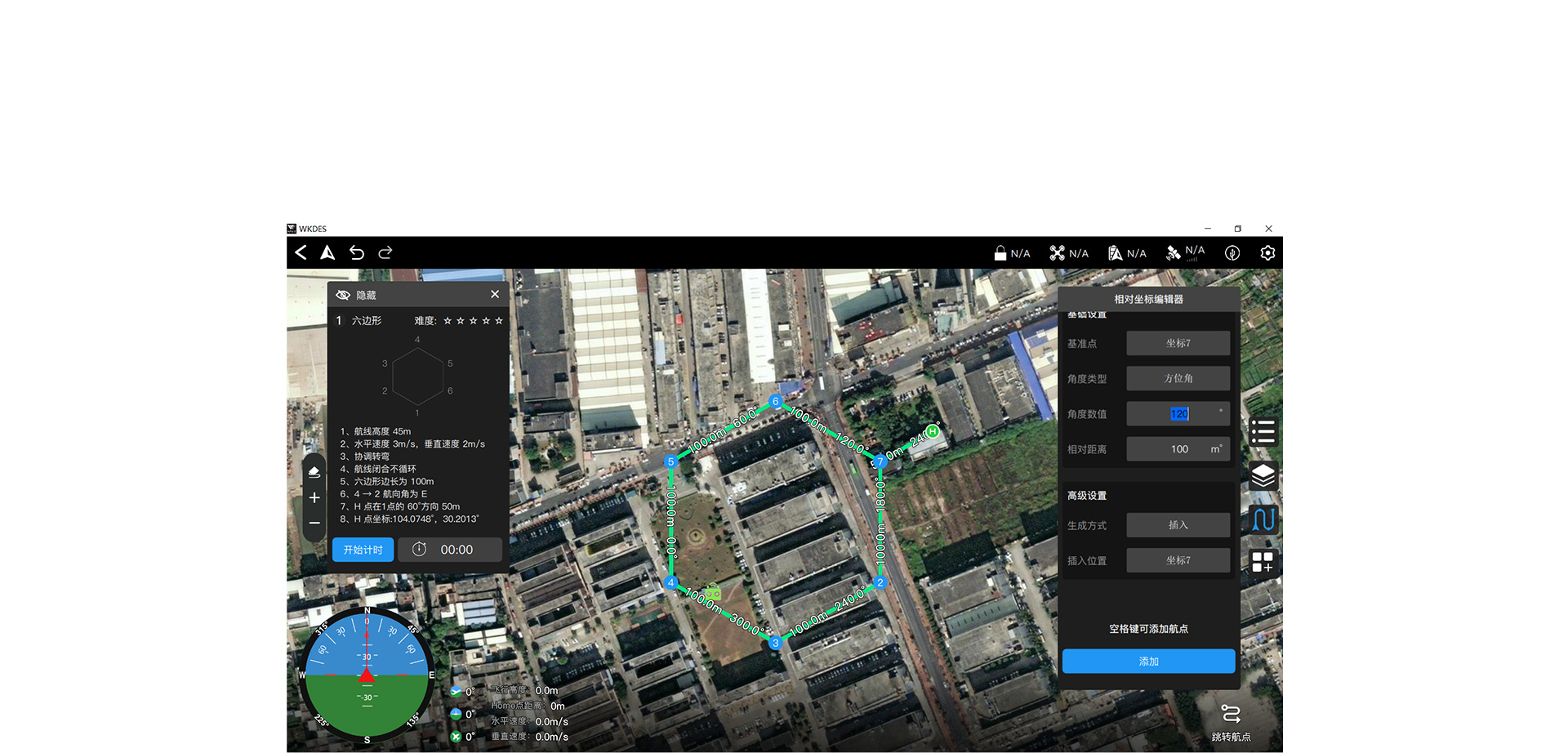Click the back arrow in top toolbar
Screen dimensions: 1568x753
click(301, 252)
